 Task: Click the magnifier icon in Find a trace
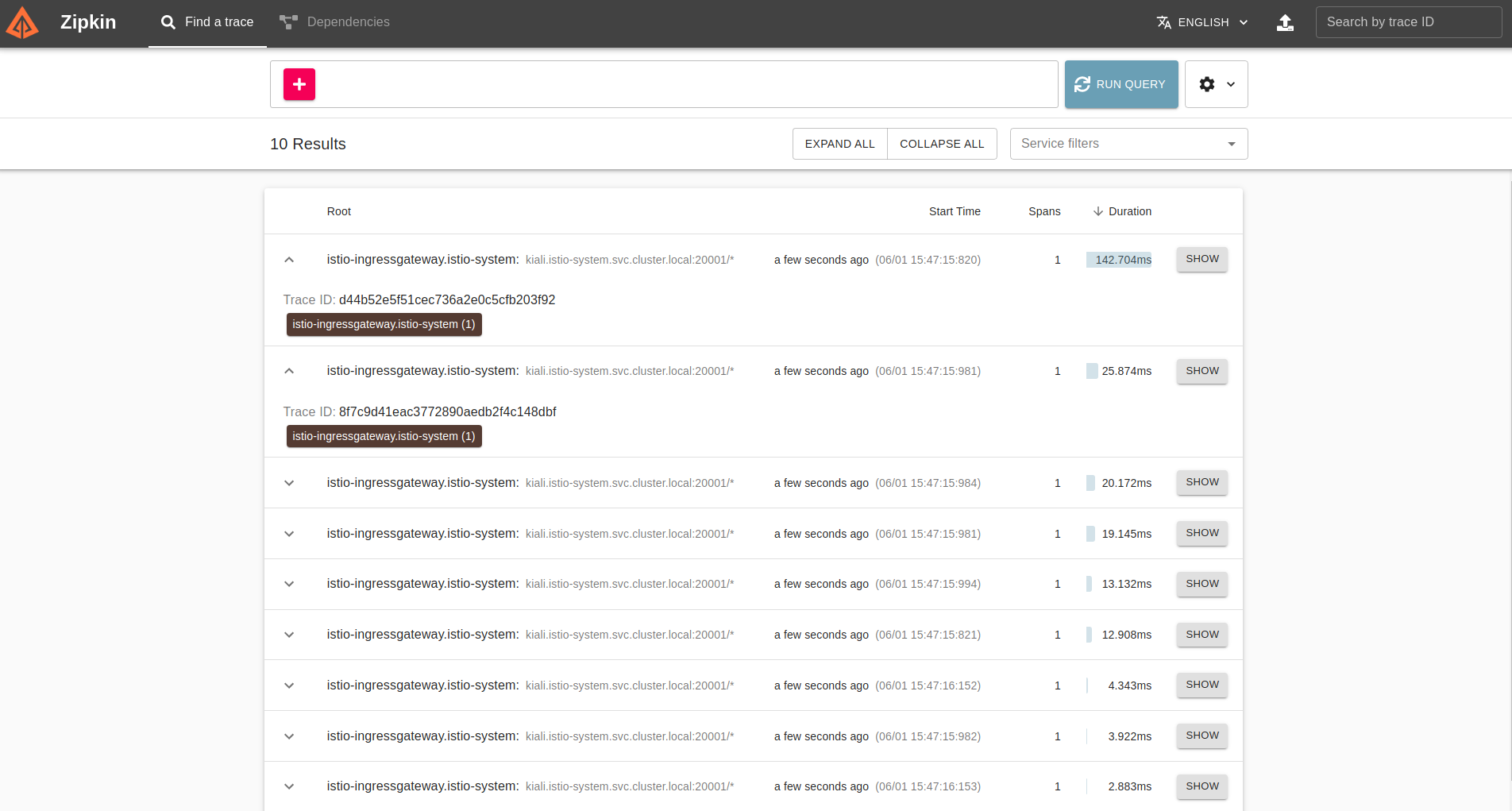(x=168, y=22)
